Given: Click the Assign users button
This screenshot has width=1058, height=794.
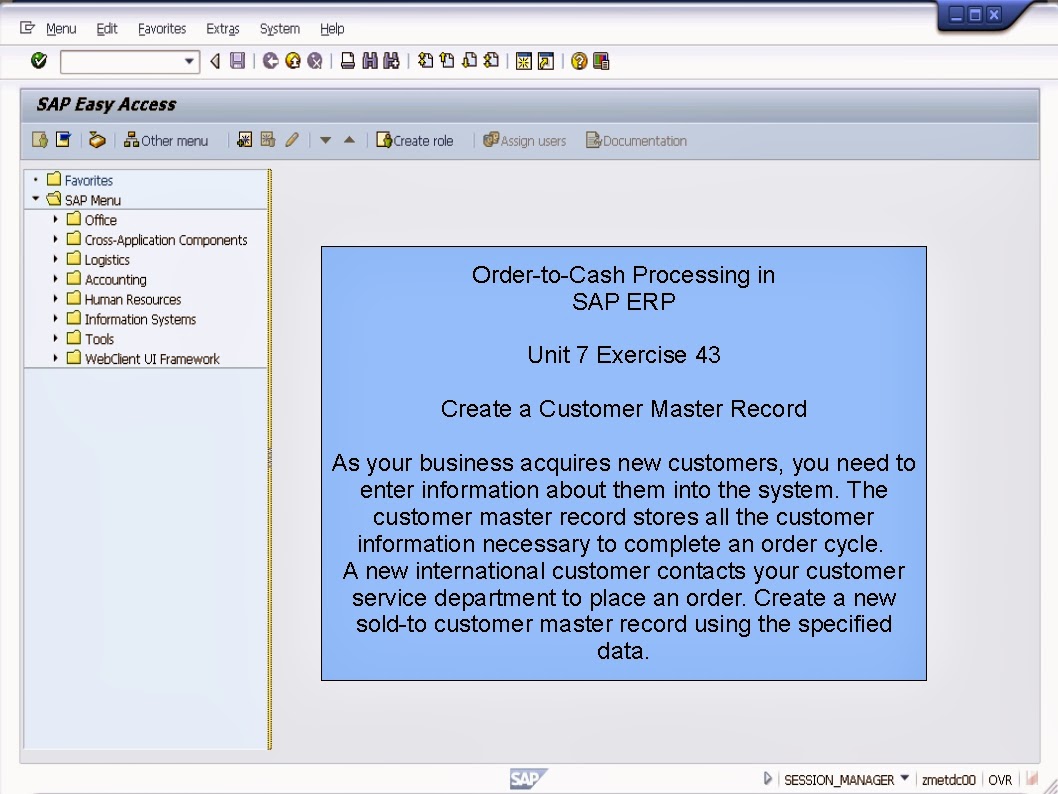Looking at the screenshot, I should click(524, 140).
